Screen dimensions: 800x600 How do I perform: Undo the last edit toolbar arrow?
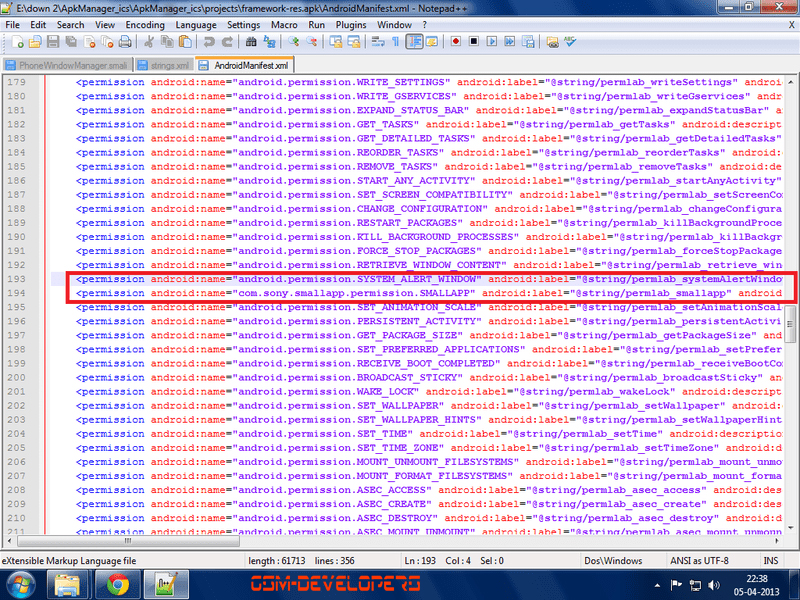click(x=209, y=42)
